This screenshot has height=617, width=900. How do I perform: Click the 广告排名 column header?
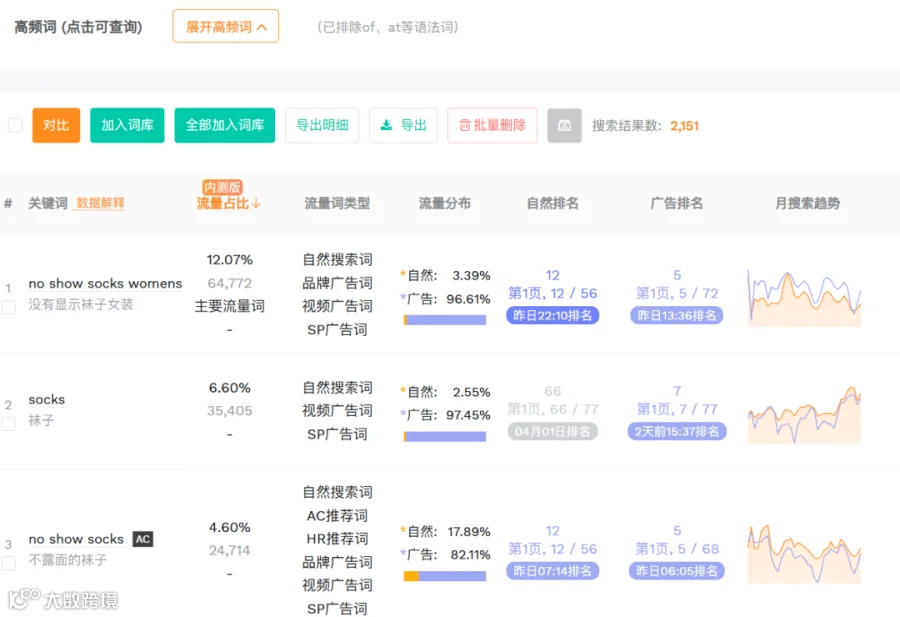677,203
